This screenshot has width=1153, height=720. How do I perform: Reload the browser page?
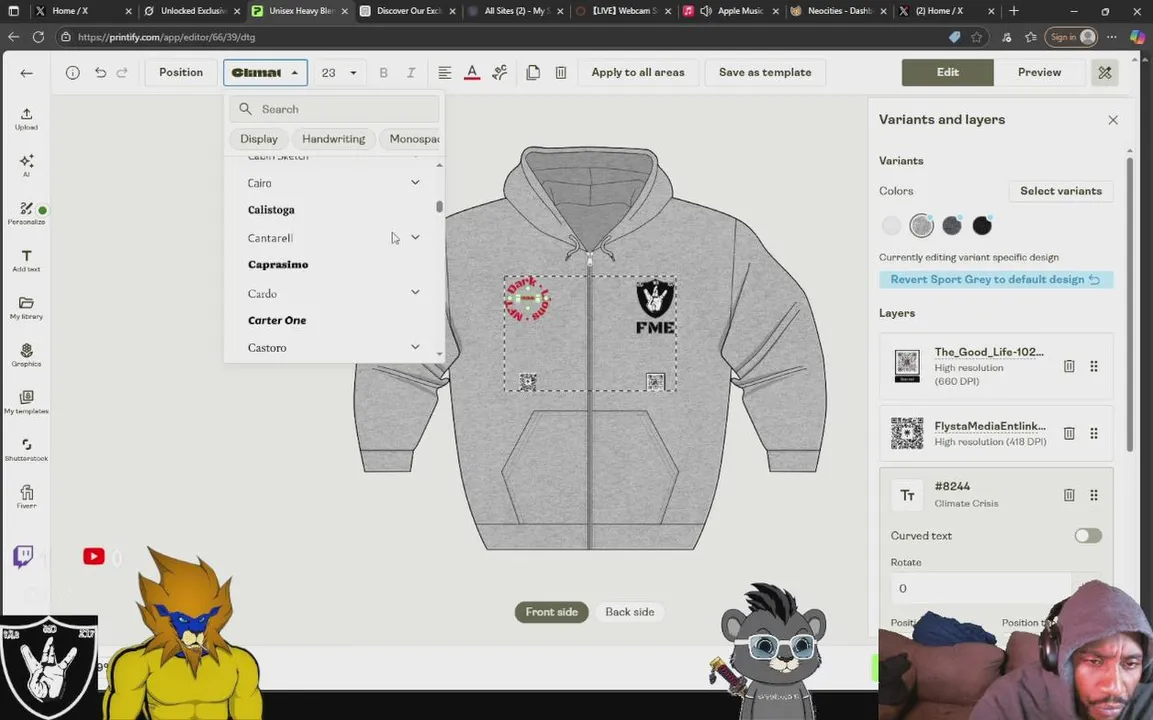point(38,37)
